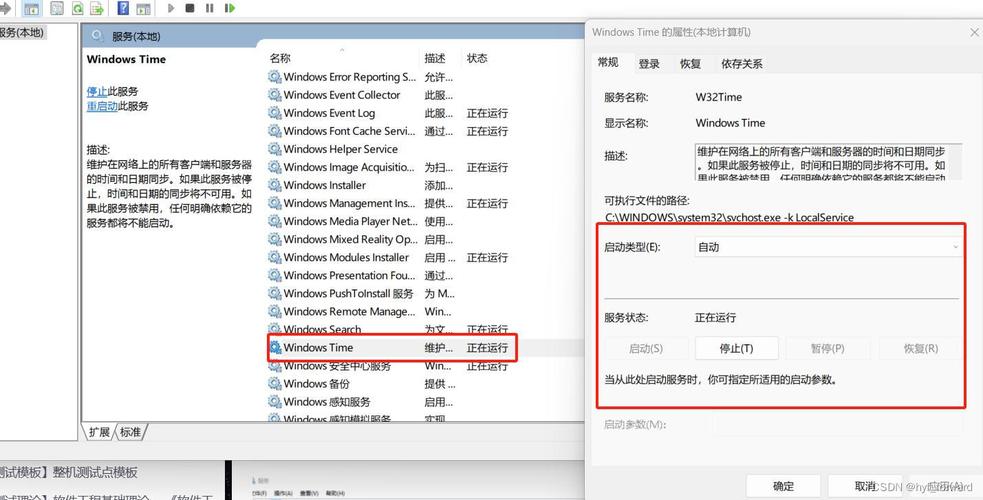
Task: Switch to the 依存关系 tab
Action: click(x=742, y=64)
